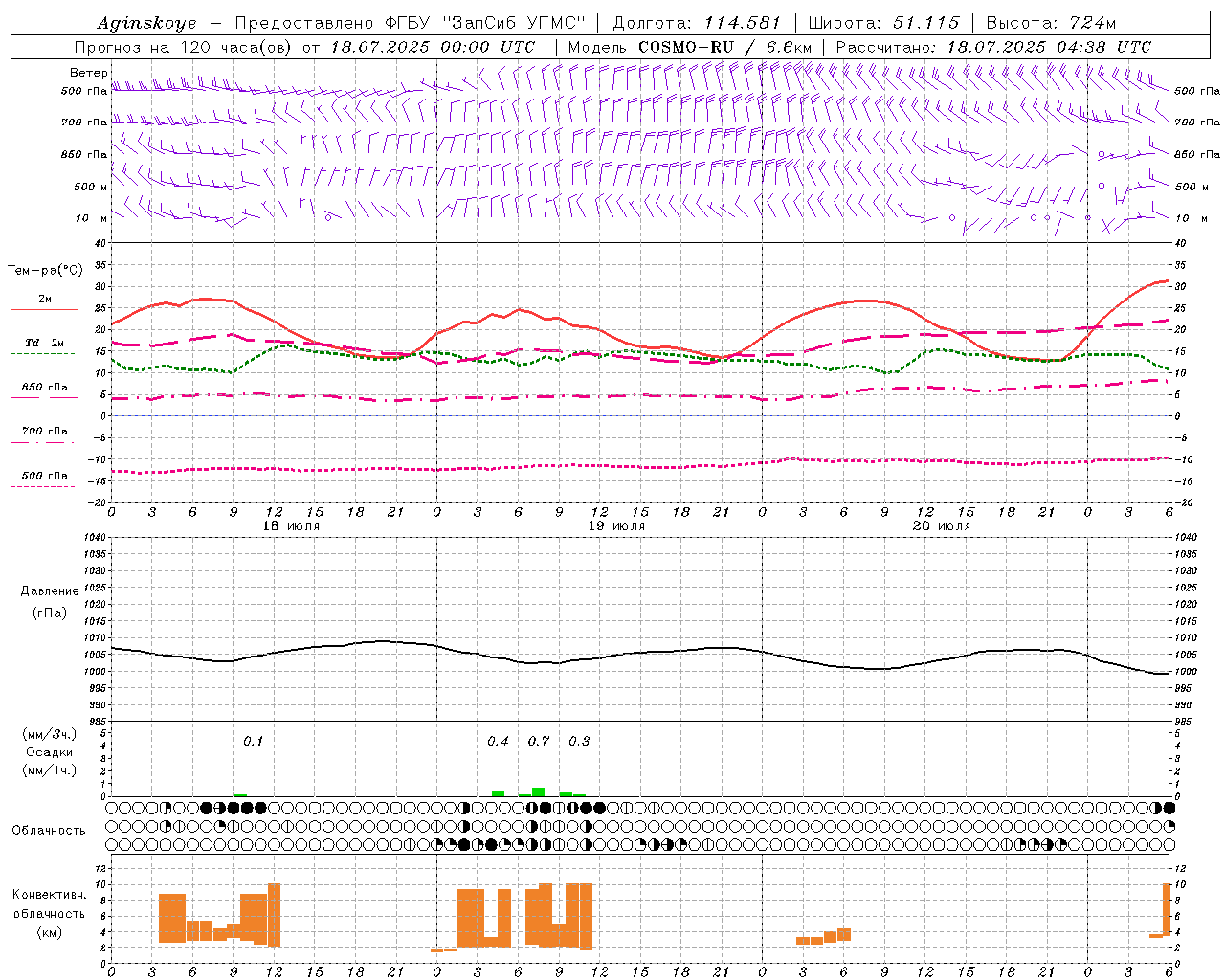This screenshot has height=980, width=1225.
Task: Click the left 700 гПа label in wind panel
Action: (84, 122)
